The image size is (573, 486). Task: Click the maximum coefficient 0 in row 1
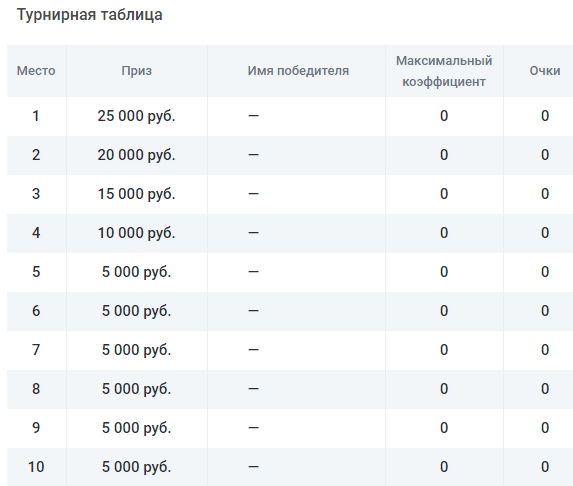point(444,116)
